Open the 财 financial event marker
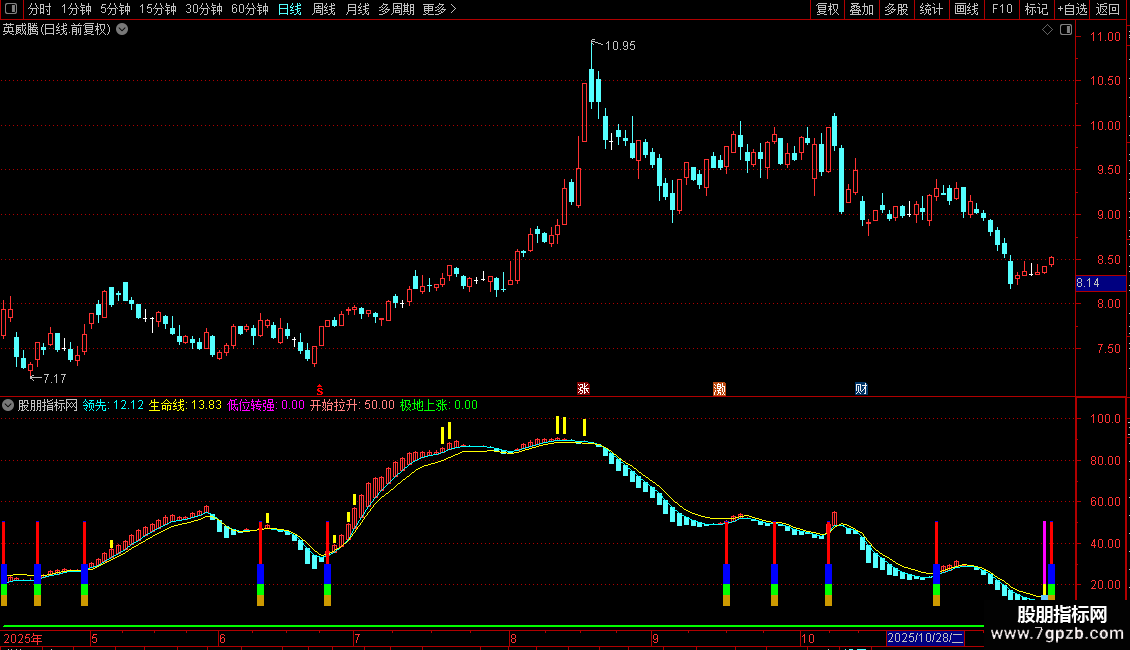1130x650 pixels. click(x=861, y=389)
